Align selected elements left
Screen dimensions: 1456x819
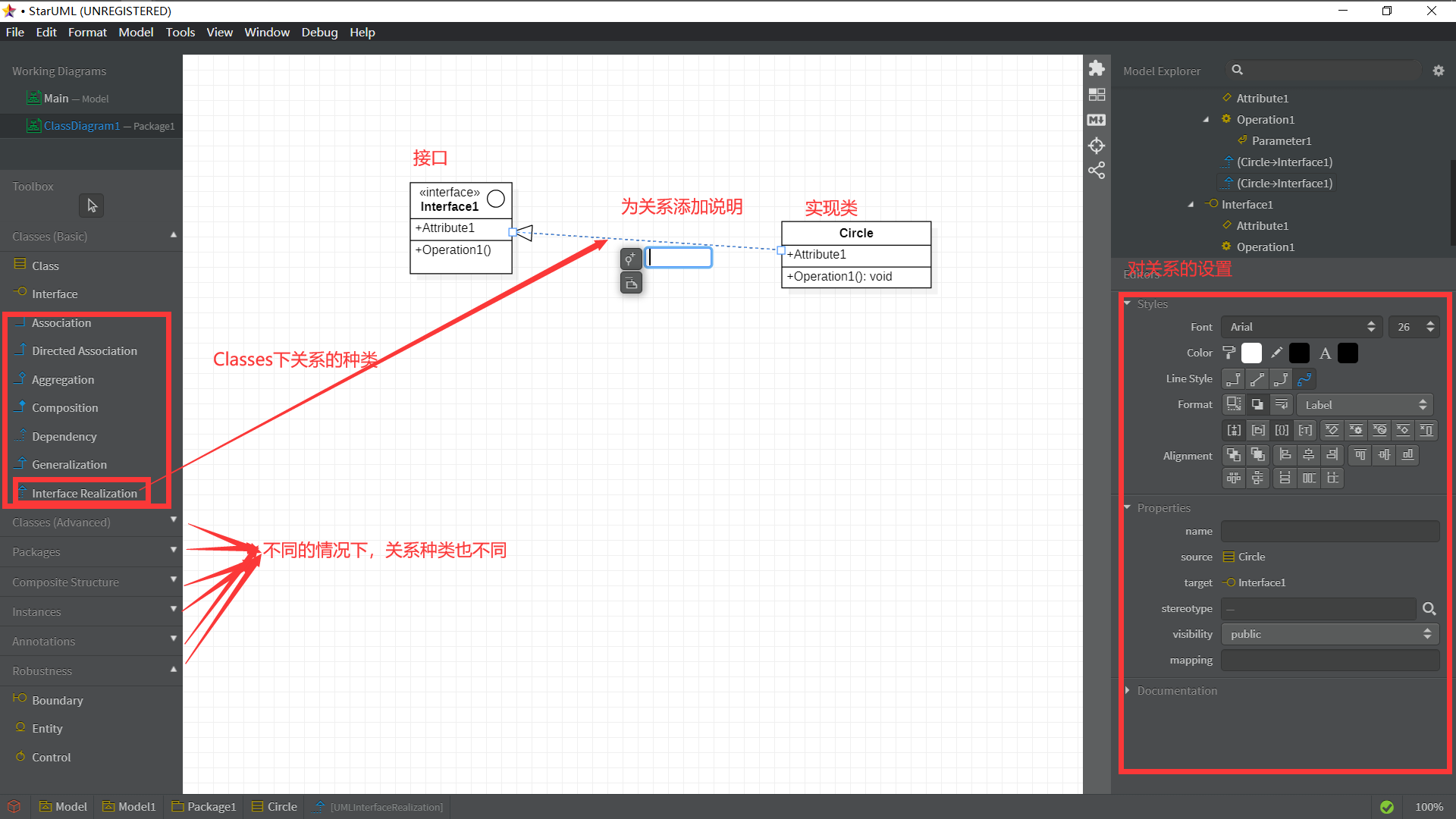(x=1285, y=455)
